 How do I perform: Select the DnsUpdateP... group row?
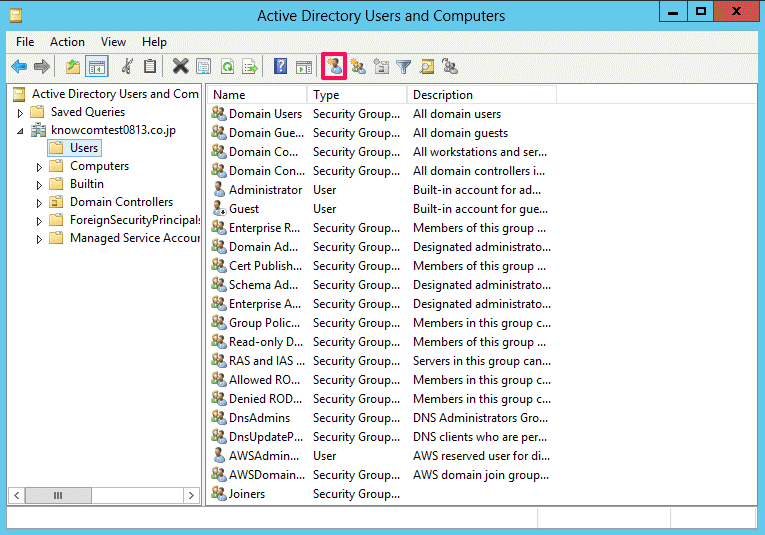point(381,437)
